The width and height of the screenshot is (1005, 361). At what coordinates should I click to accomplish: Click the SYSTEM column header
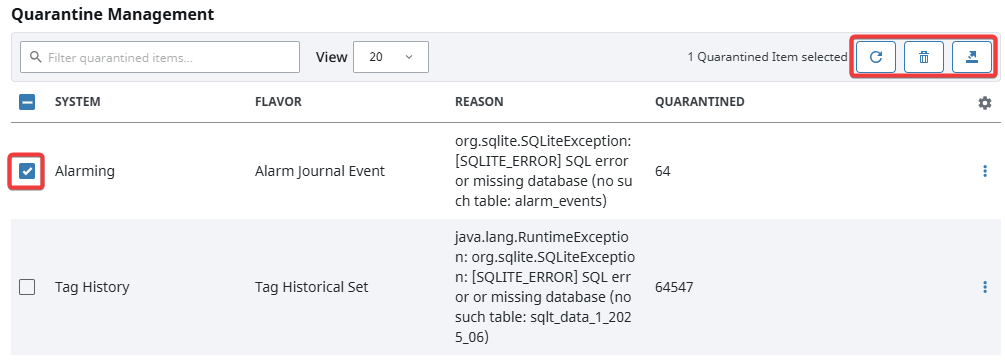78,102
